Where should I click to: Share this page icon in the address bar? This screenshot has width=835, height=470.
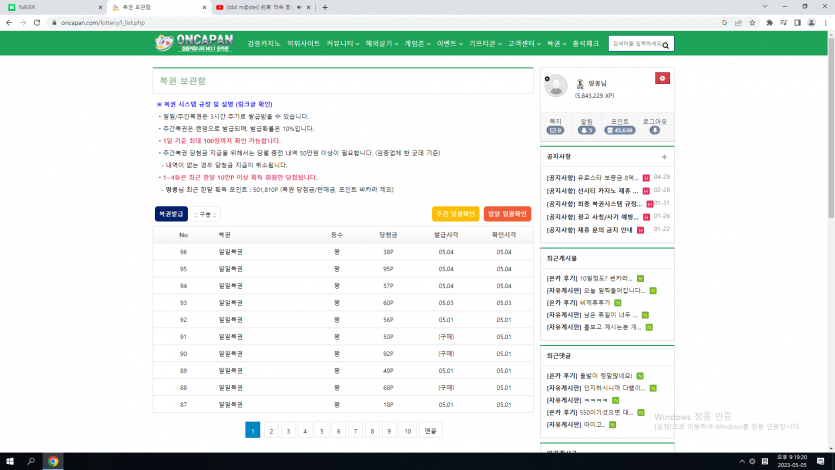pos(738,23)
